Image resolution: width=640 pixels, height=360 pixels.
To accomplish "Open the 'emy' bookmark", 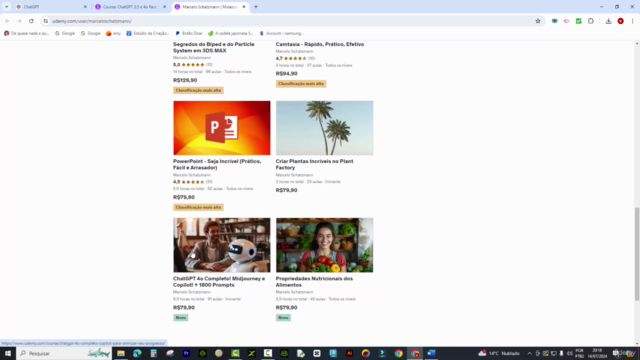I will [113, 33].
